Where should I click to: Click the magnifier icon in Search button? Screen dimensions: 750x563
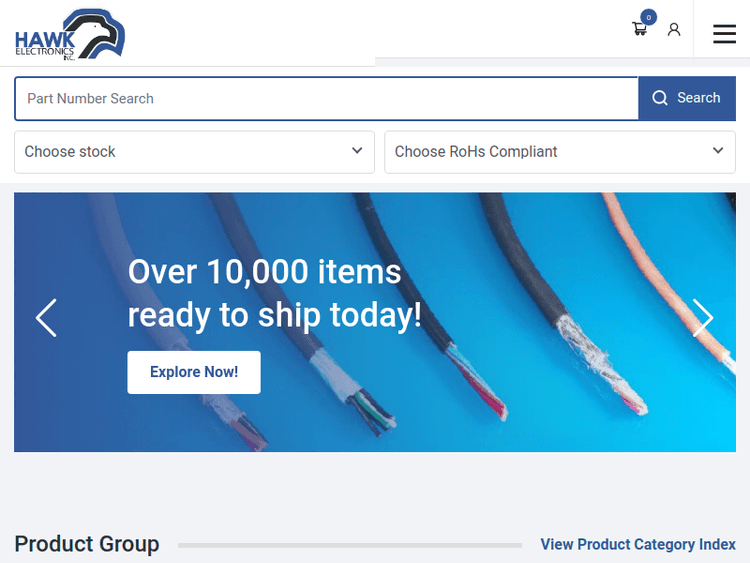[x=660, y=98]
